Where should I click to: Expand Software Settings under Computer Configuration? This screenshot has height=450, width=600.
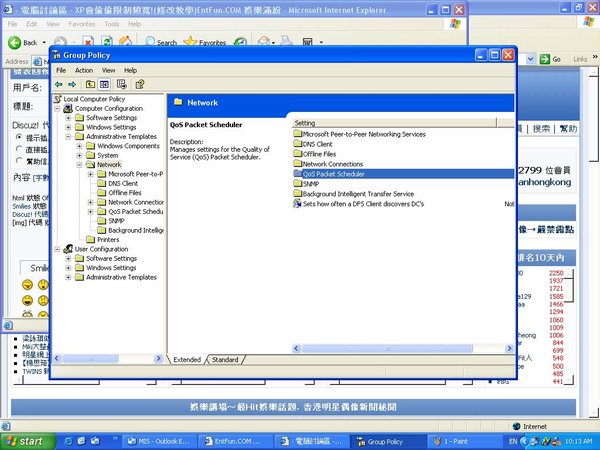[x=68, y=118]
